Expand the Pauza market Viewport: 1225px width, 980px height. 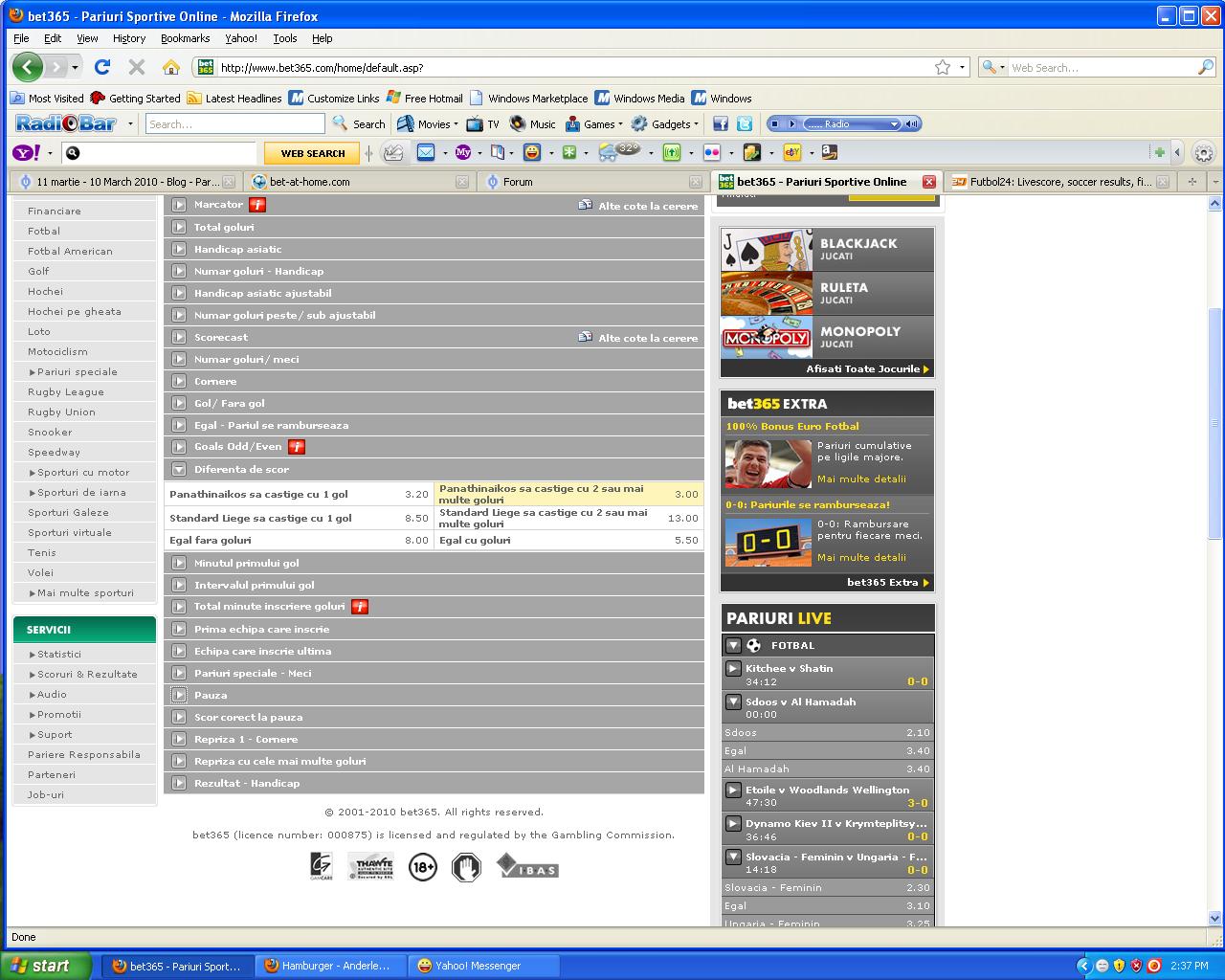(179, 695)
